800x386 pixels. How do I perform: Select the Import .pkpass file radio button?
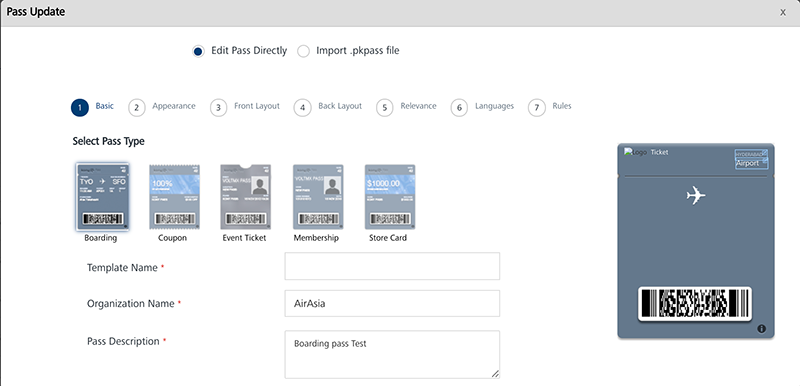(x=303, y=52)
